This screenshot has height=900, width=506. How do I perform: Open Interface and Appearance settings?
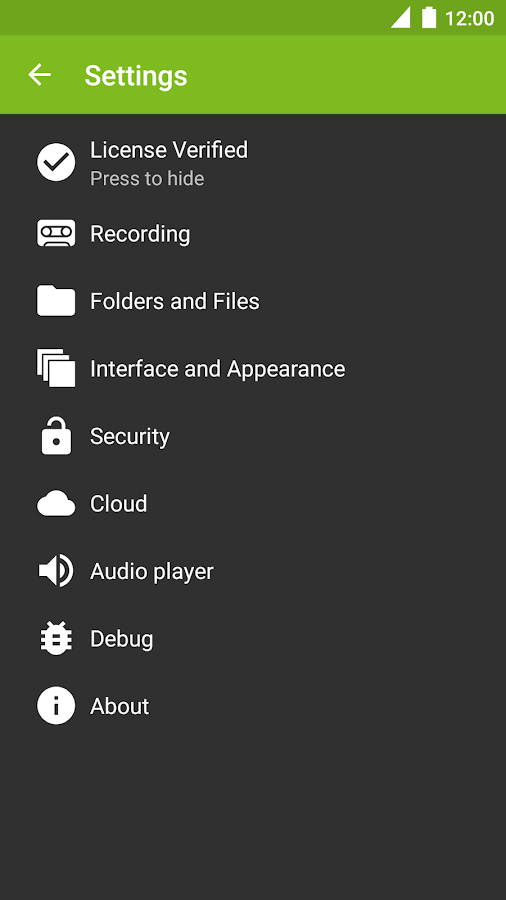pyautogui.click(x=253, y=368)
